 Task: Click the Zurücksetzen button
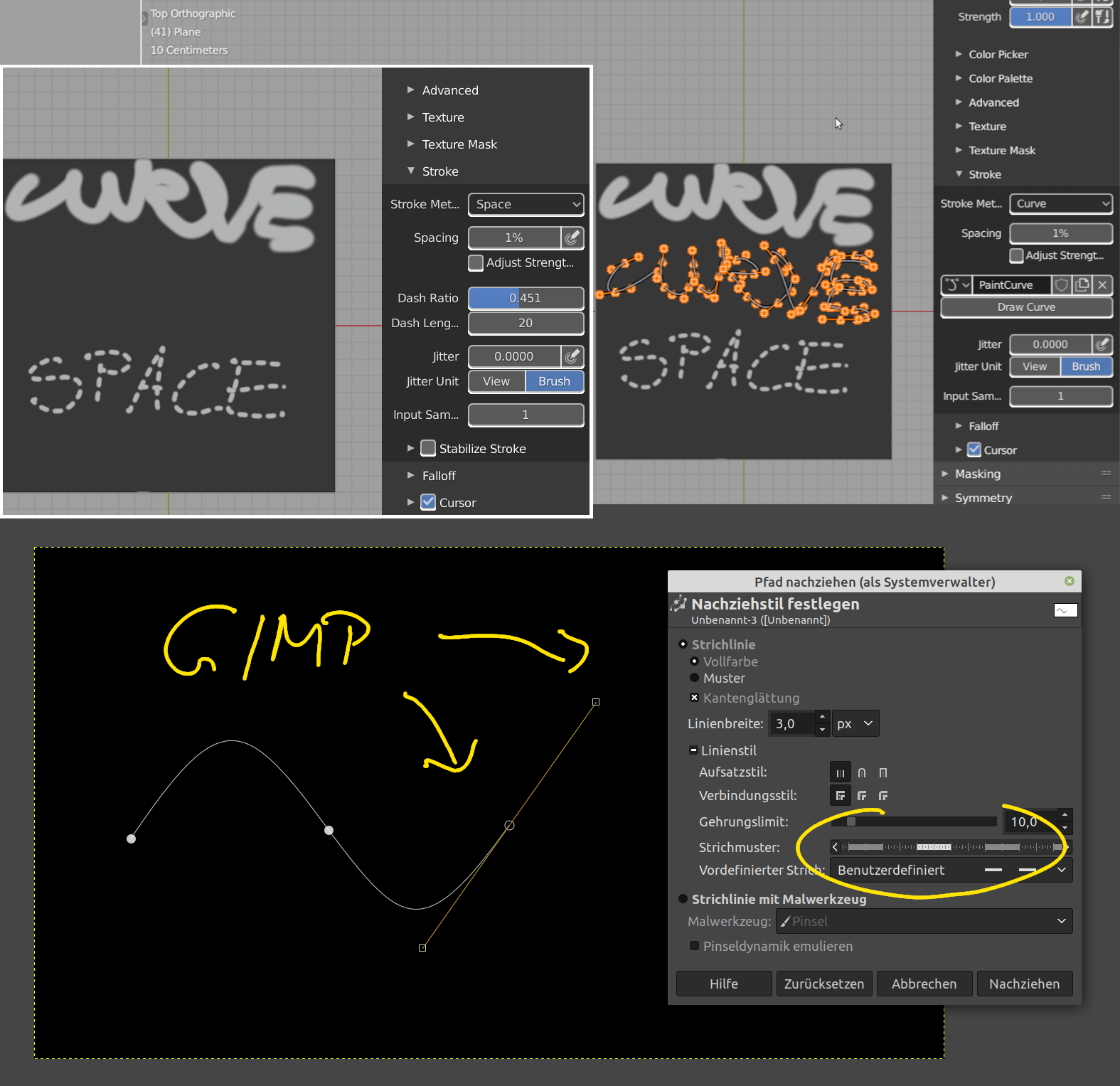click(824, 984)
